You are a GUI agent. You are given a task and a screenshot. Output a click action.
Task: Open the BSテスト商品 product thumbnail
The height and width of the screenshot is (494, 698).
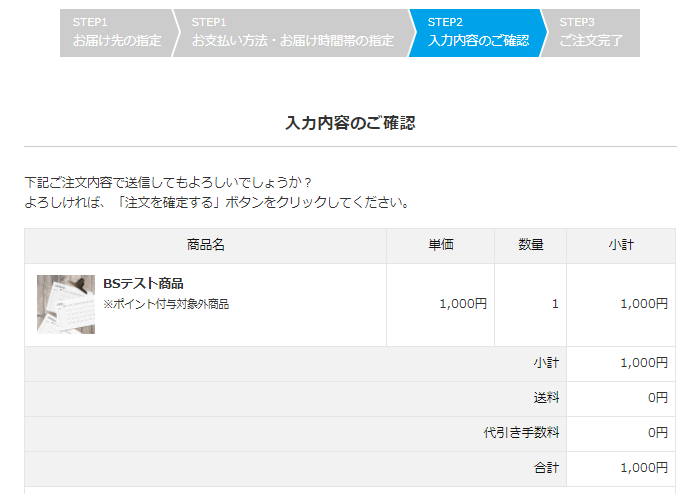click(66, 304)
